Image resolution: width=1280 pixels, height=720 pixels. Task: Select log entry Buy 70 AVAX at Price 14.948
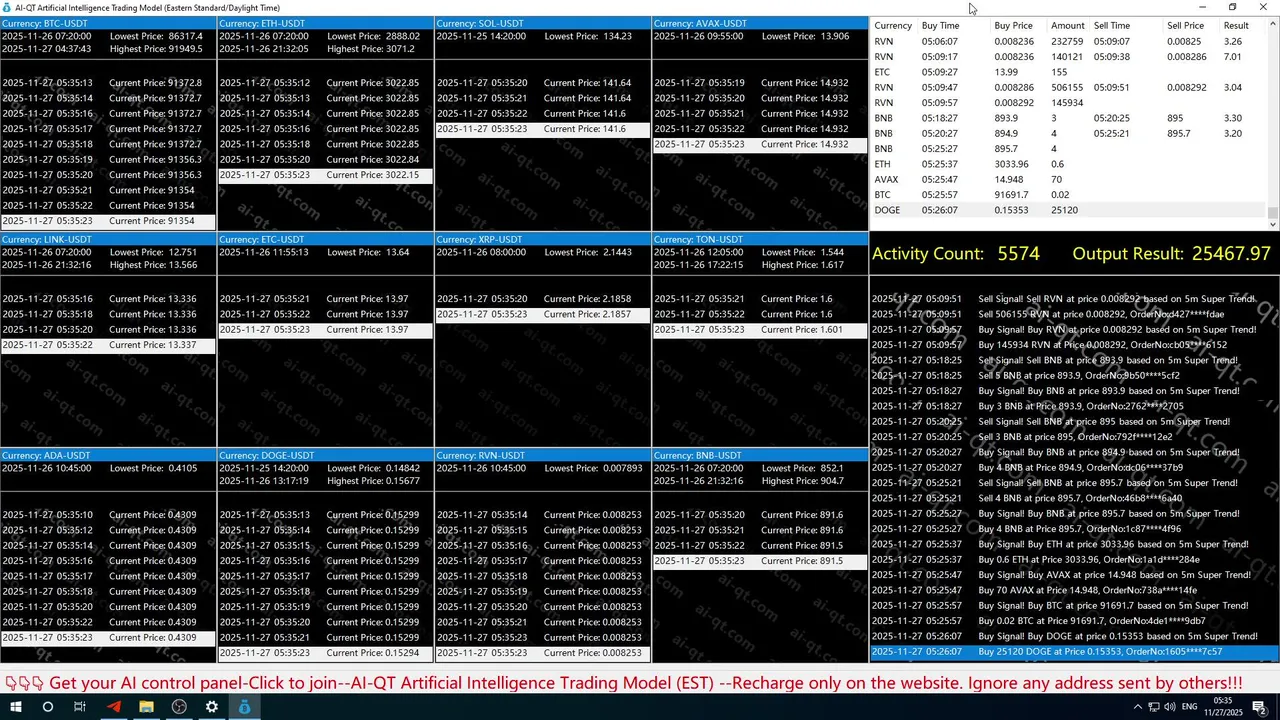(1074, 590)
